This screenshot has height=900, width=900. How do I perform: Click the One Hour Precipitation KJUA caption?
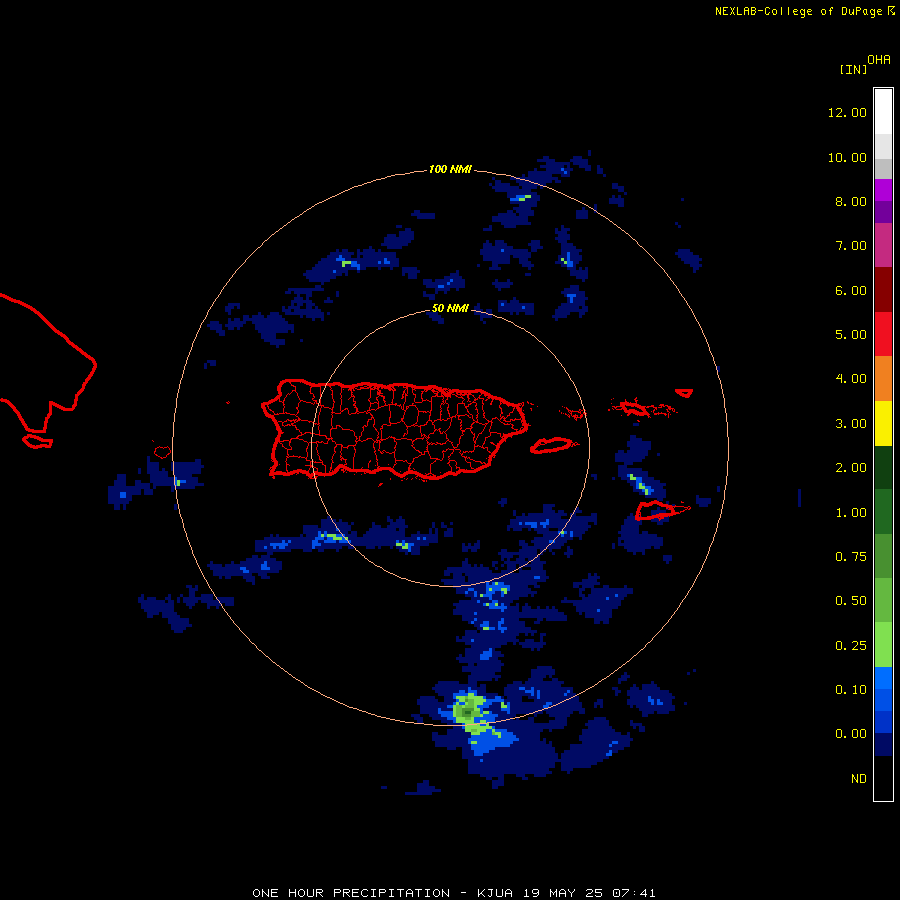click(453, 893)
